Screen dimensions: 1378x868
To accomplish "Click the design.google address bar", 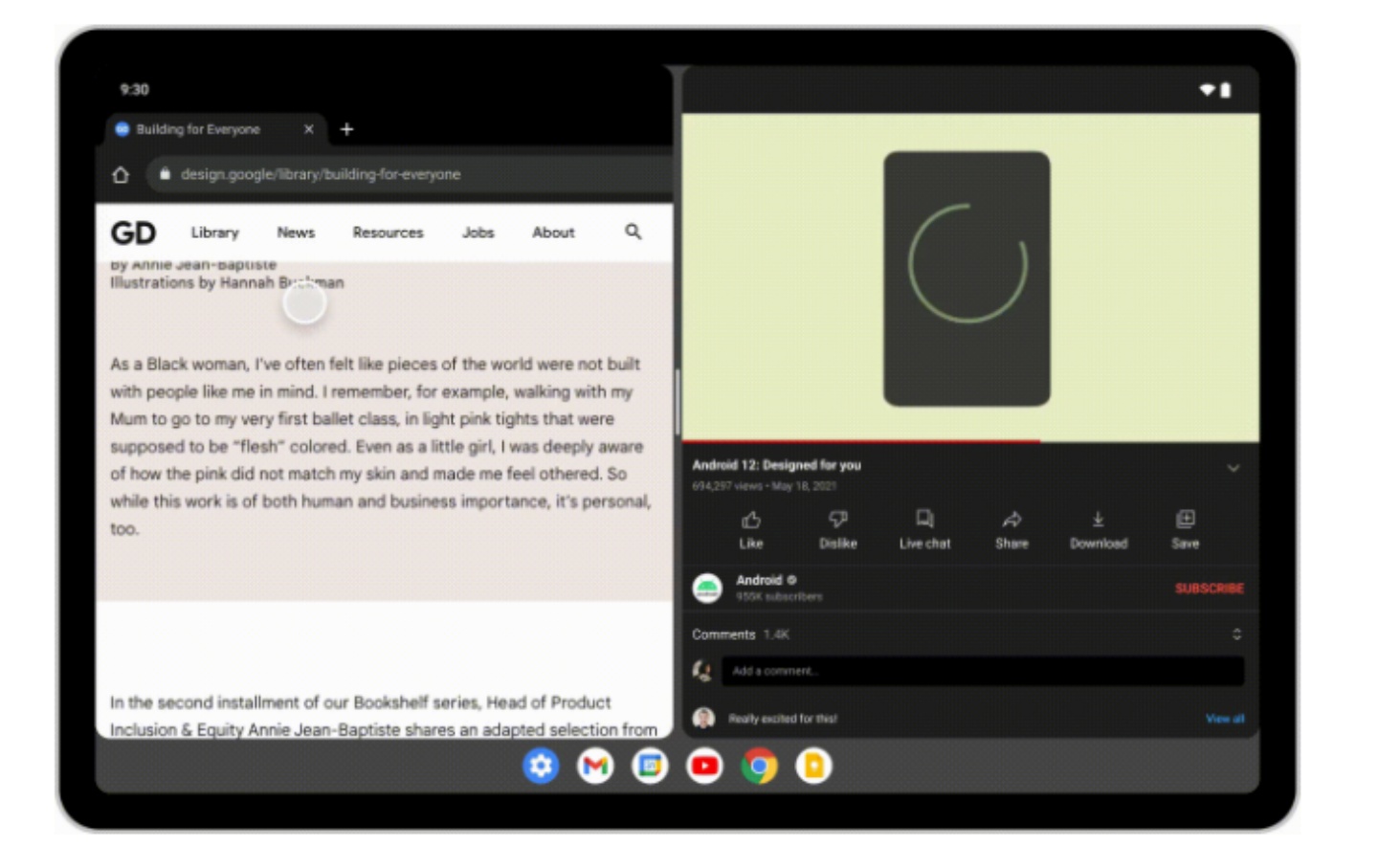I will click(409, 174).
